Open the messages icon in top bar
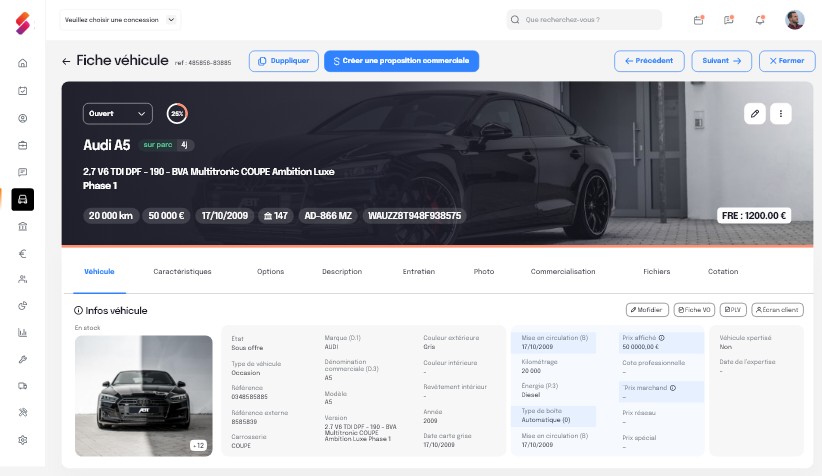Image resolution: width=822 pixels, height=476 pixels. [729, 19]
